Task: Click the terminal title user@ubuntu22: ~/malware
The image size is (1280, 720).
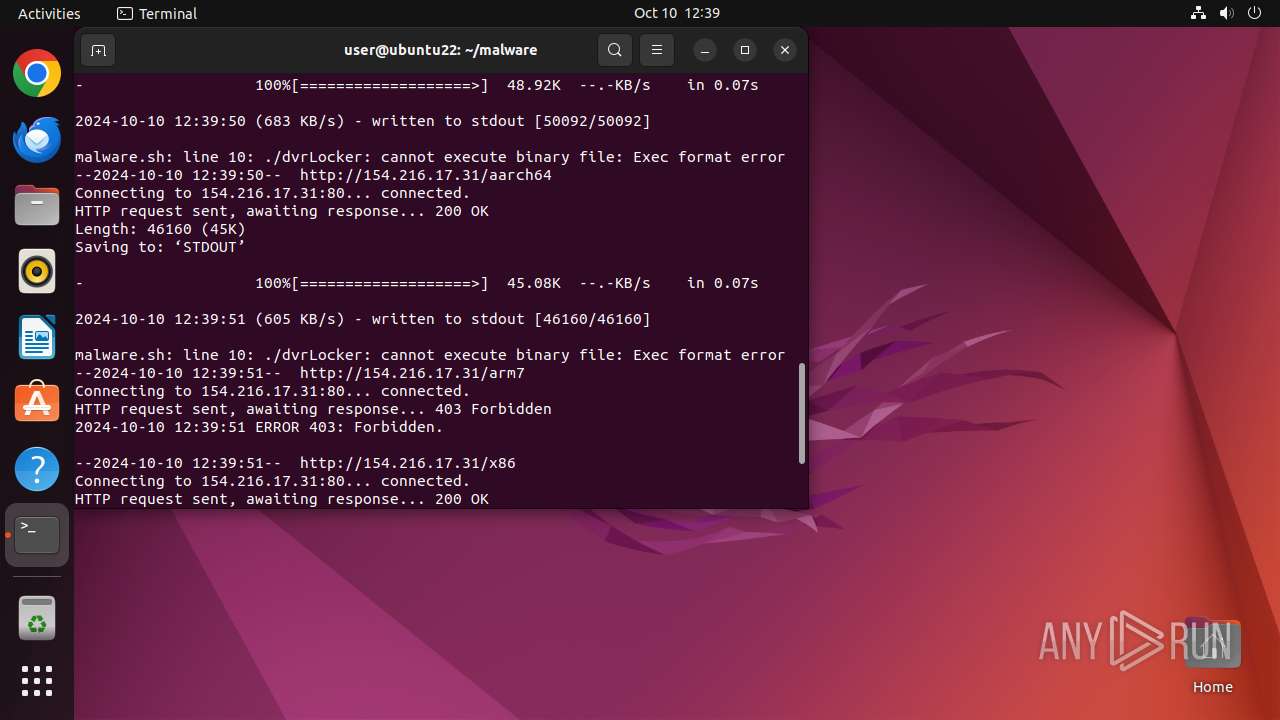Action: [441, 50]
